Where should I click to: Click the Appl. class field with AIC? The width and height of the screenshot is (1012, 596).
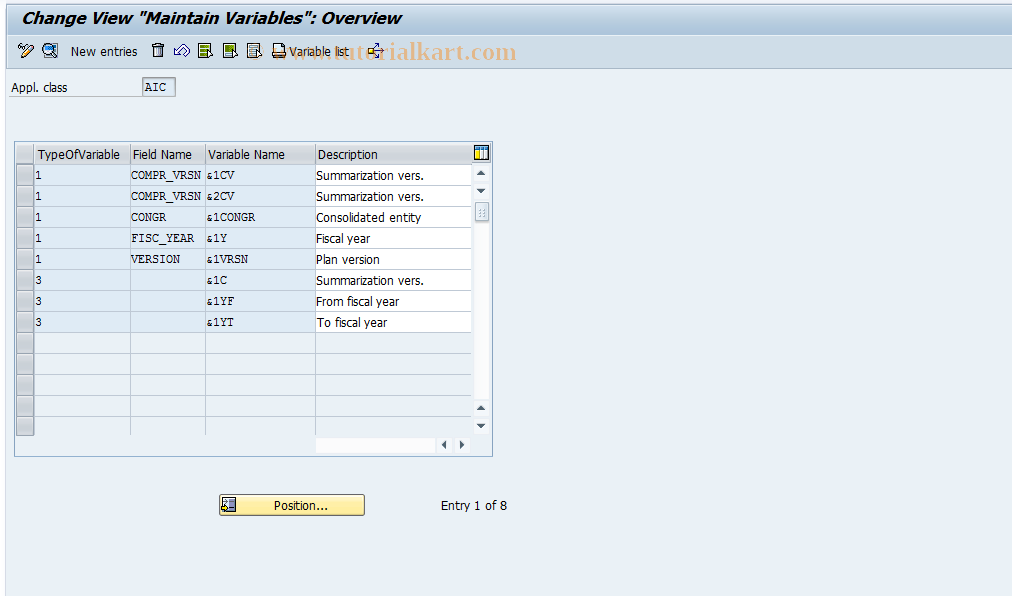click(x=158, y=87)
